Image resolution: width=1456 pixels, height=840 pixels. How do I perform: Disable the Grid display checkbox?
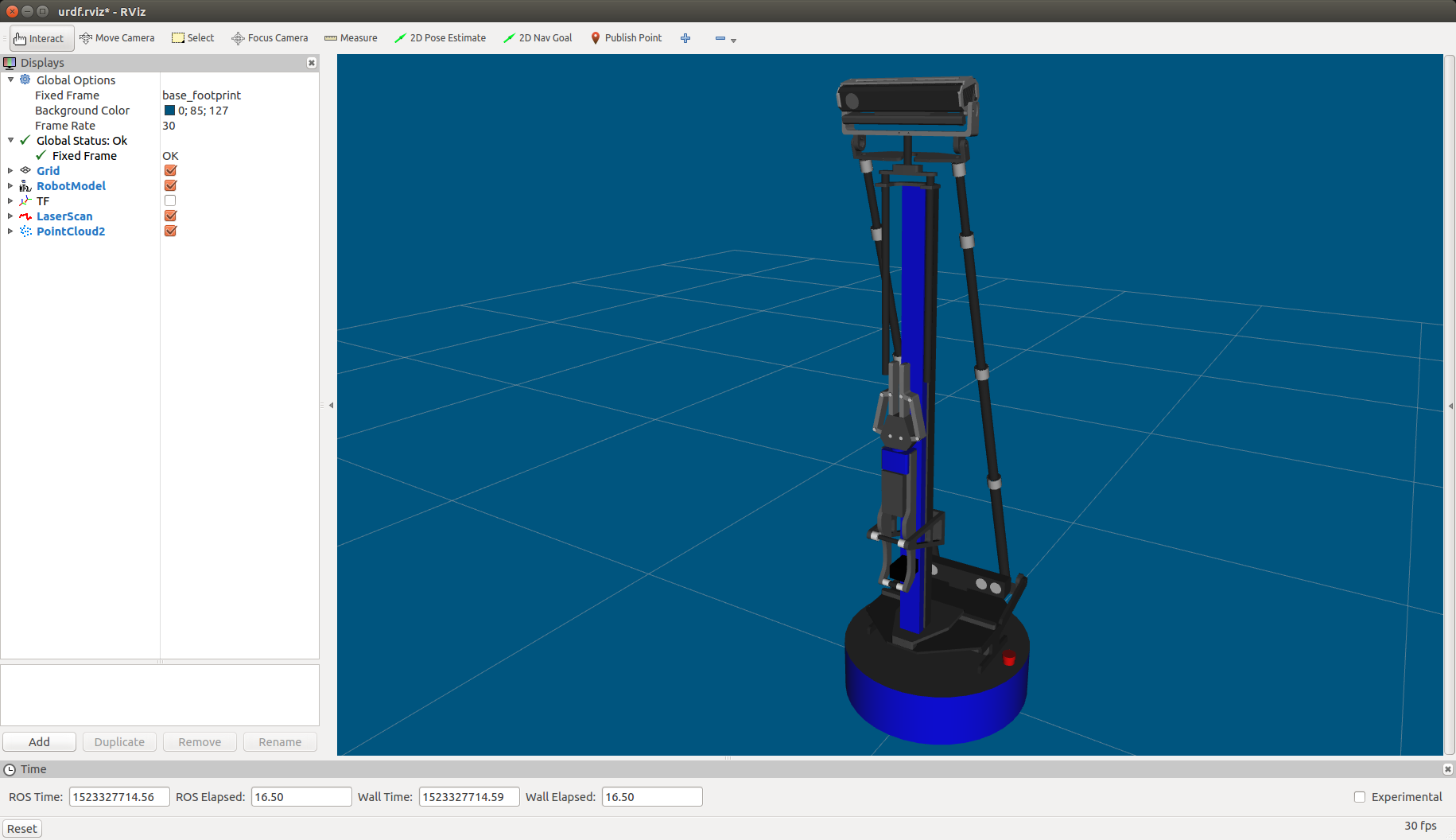pyautogui.click(x=170, y=171)
